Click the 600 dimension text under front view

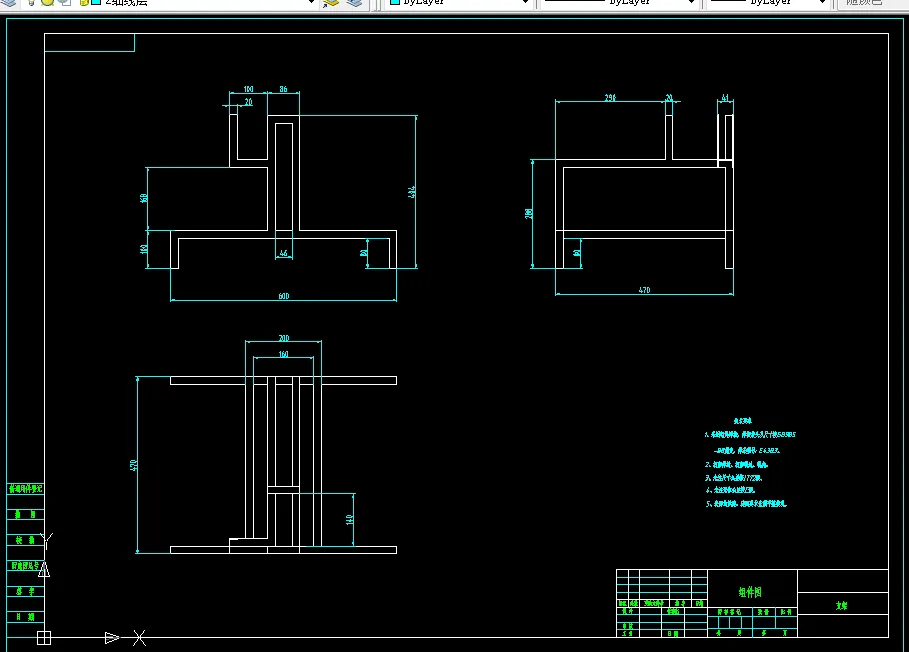point(283,296)
